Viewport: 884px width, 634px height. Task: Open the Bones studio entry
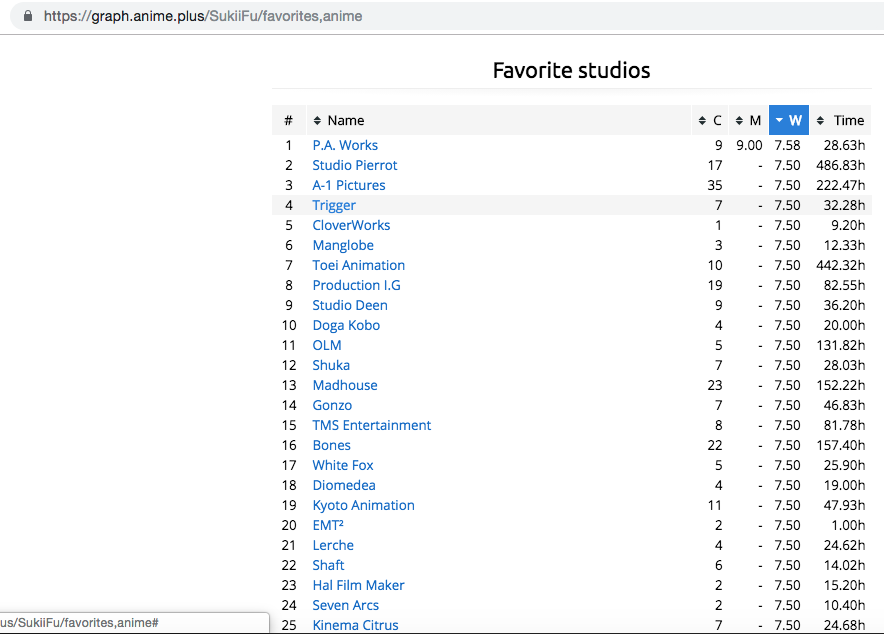(331, 445)
